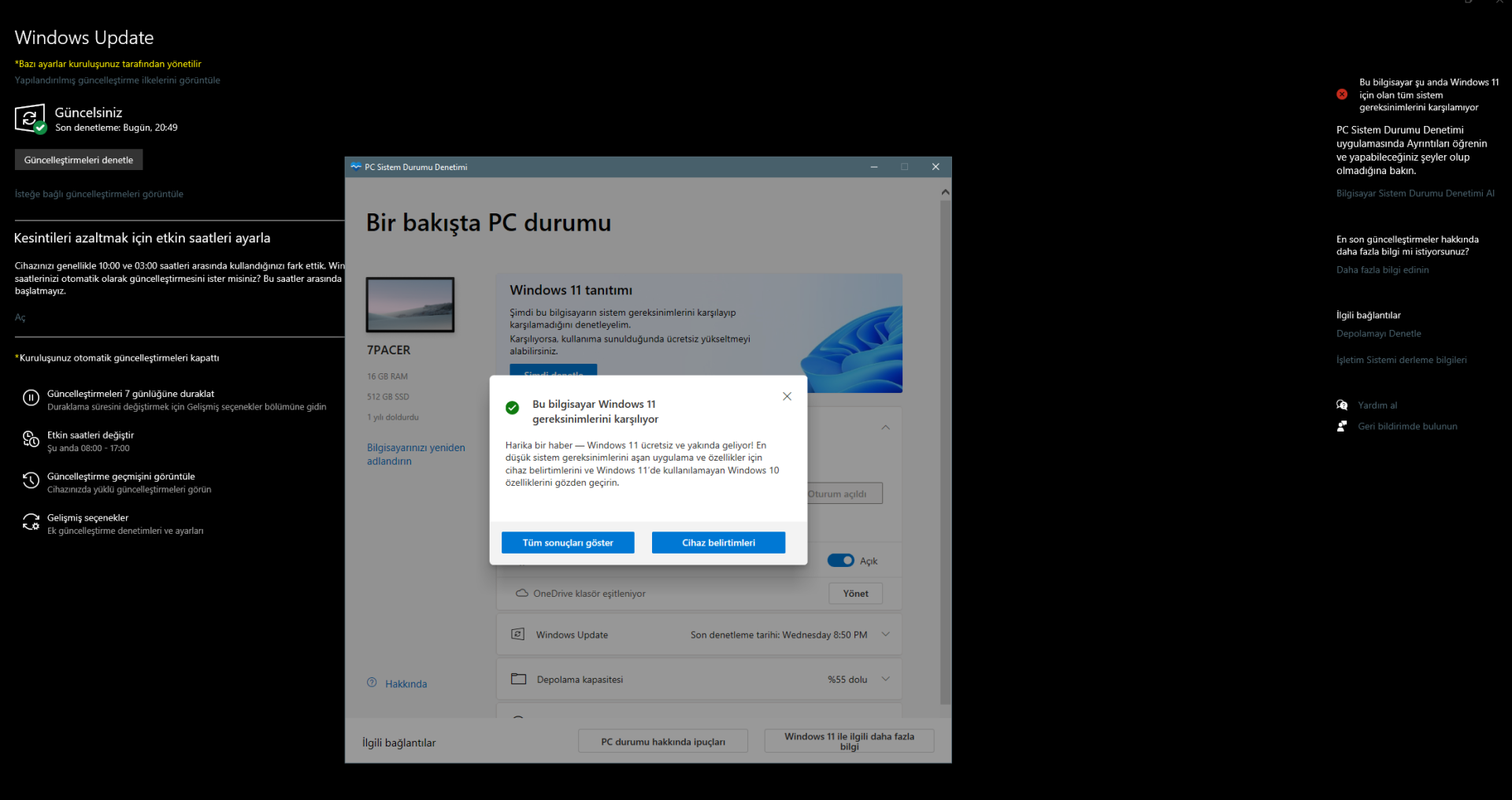This screenshot has height=800, width=1512.
Task: Click PC durumu hakkında ipuçları button
Action: [663, 742]
